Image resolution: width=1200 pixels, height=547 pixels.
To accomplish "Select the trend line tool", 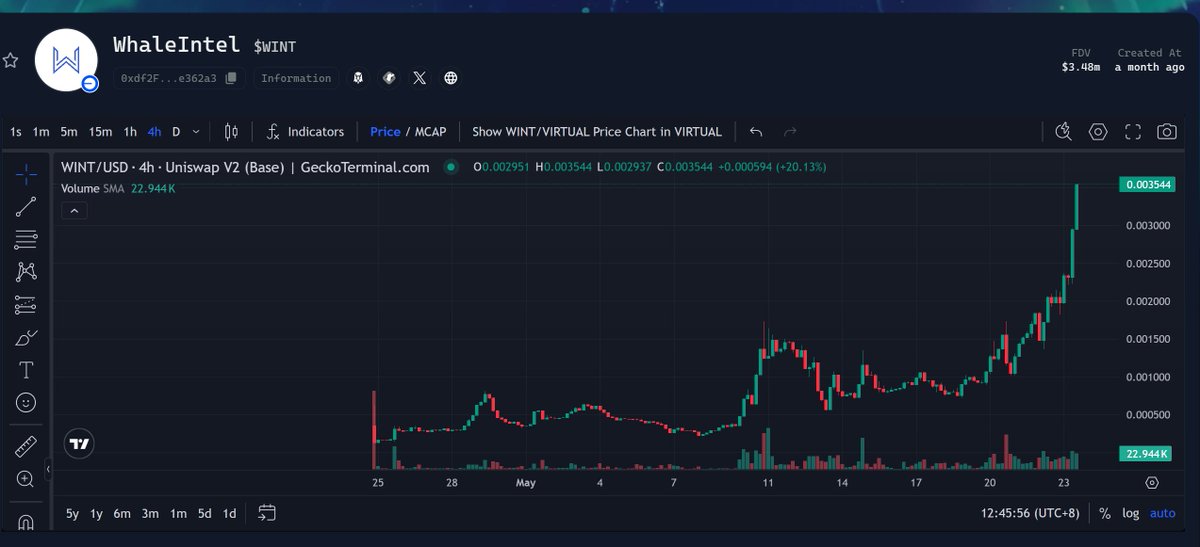I will [26, 207].
